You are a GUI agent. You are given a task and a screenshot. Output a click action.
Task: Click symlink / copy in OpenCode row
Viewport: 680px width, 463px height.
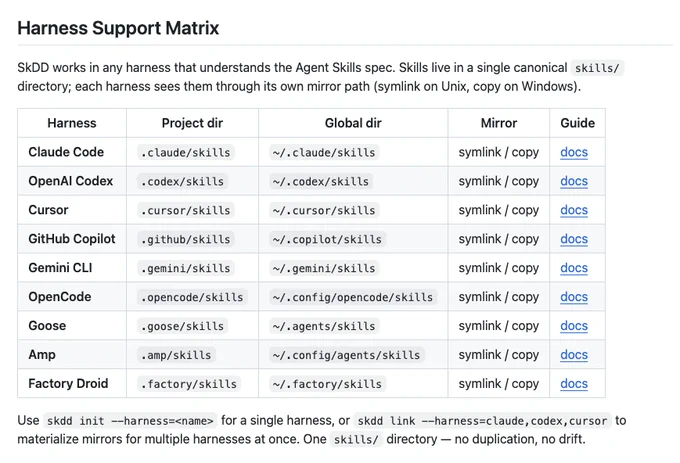pos(499,297)
